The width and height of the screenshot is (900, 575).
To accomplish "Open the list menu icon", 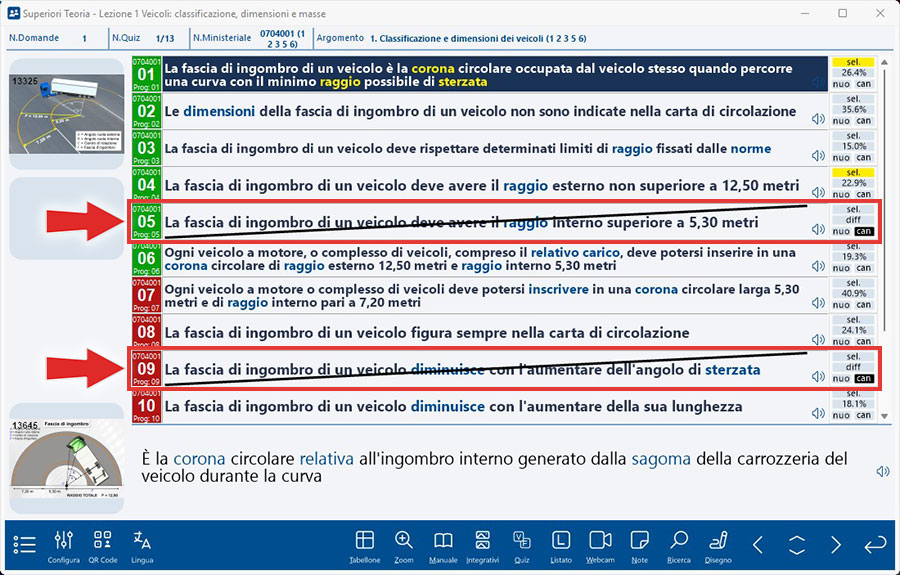I will click(x=25, y=545).
